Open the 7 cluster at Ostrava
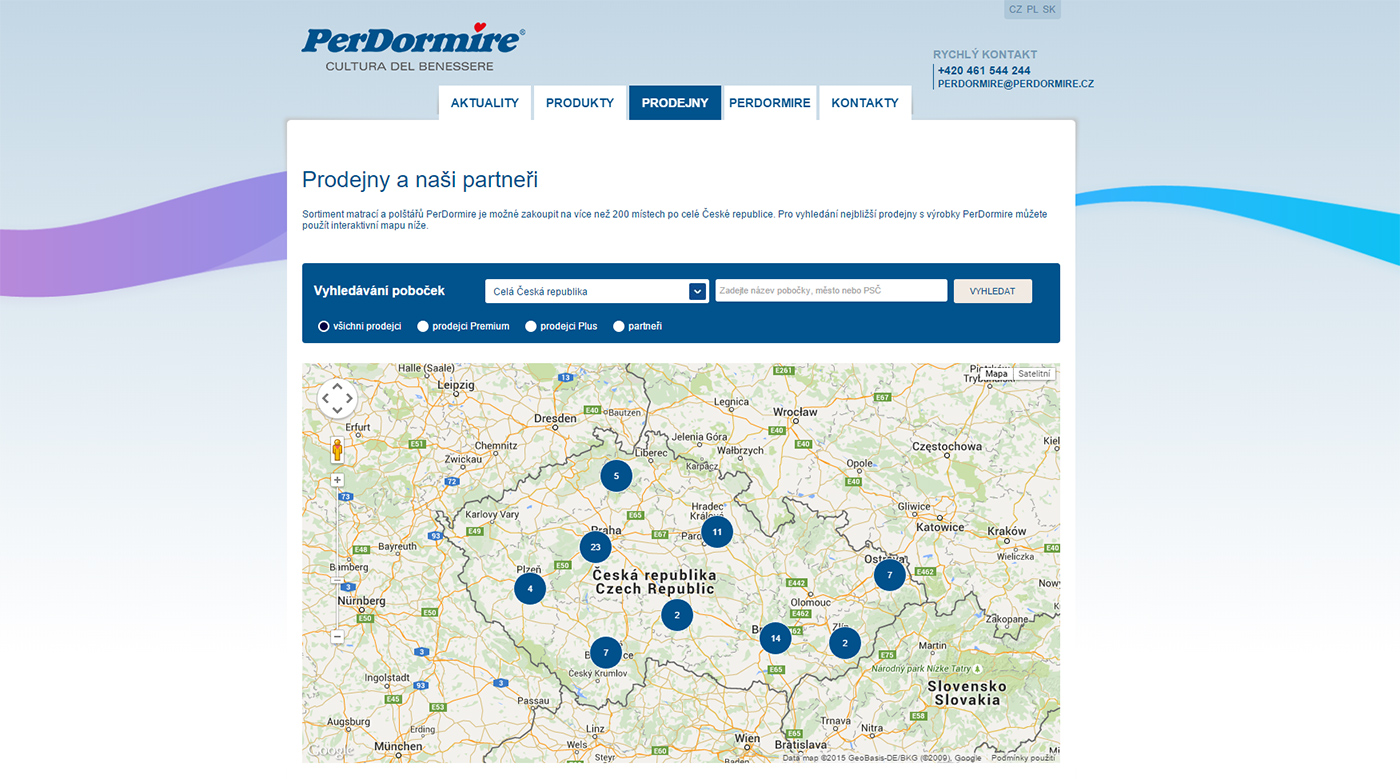 pyautogui.click(x=889, y=575)
